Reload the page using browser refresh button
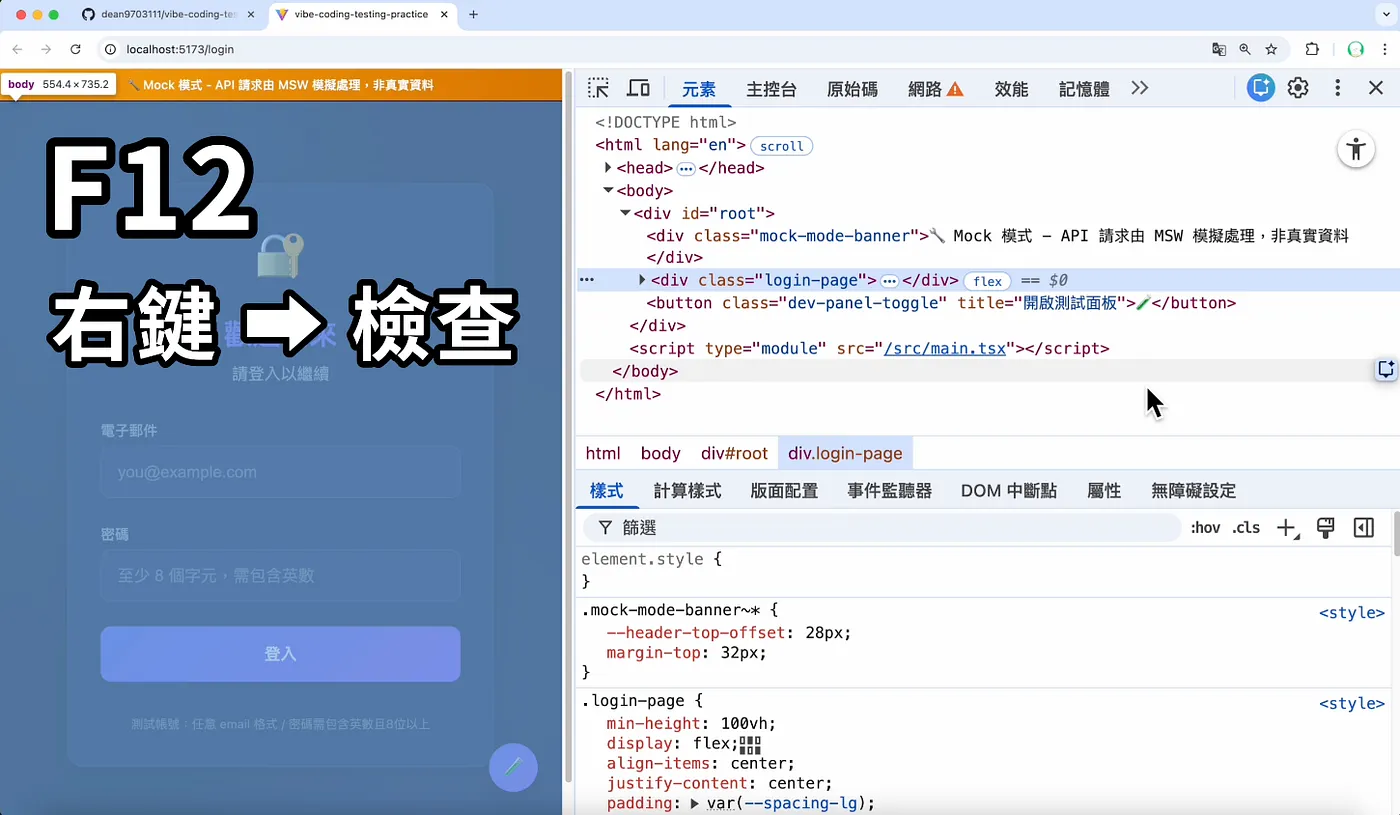Screen dimensions: 1400x815 coord(75,49)
